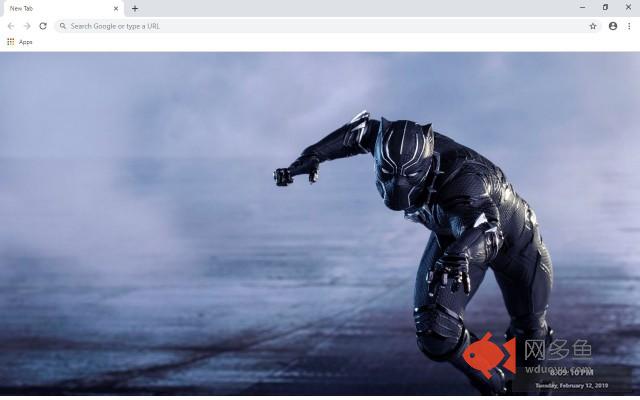Select the New Tab tab
The height and width of the screenshot is (400, 640).
(x=62, y=9)
